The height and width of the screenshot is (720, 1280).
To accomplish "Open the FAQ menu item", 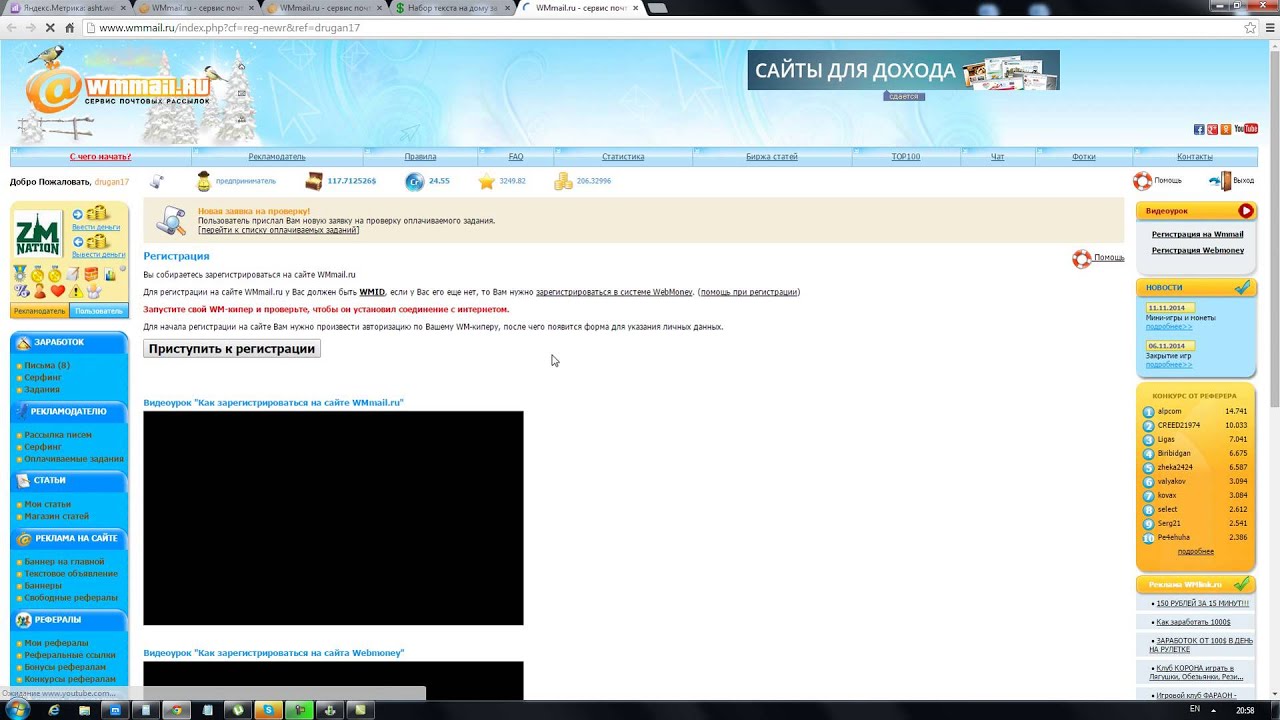I will coord(516,157).
